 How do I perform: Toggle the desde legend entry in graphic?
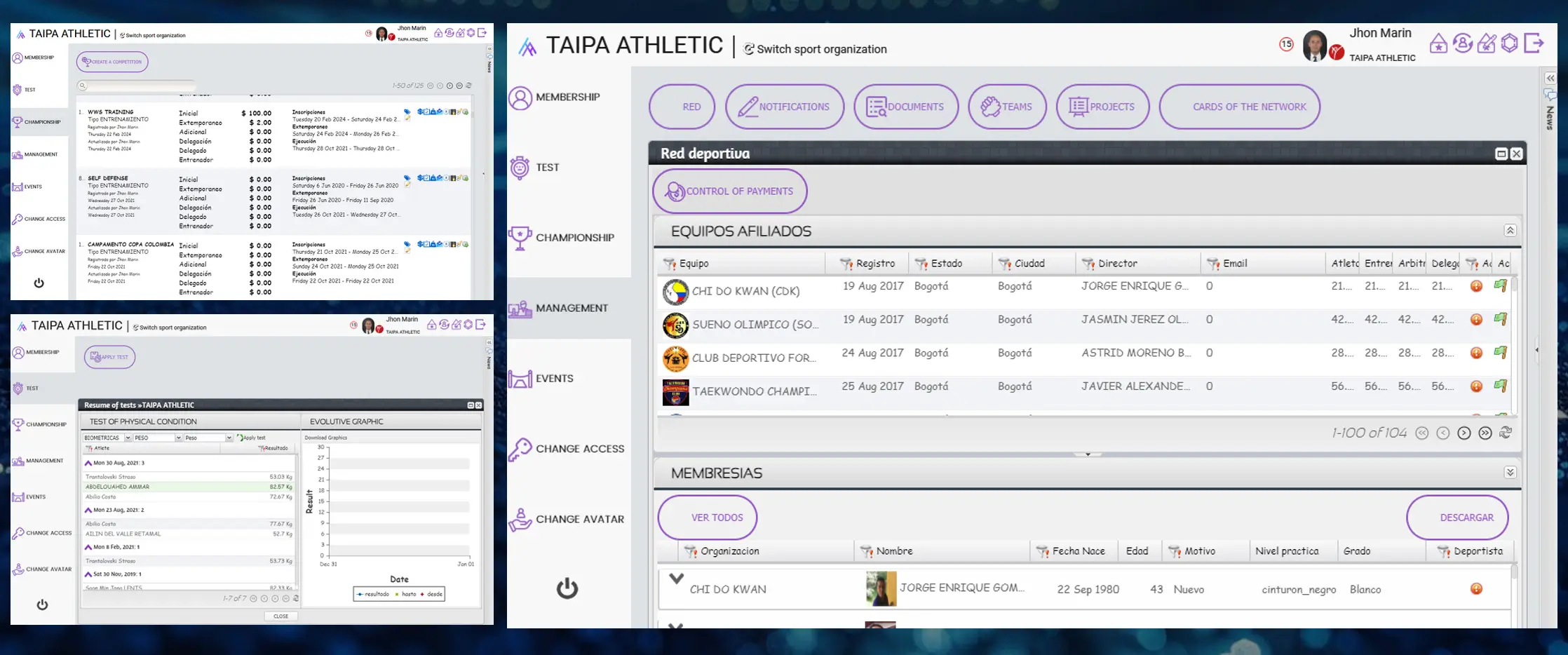click(431, 594)
